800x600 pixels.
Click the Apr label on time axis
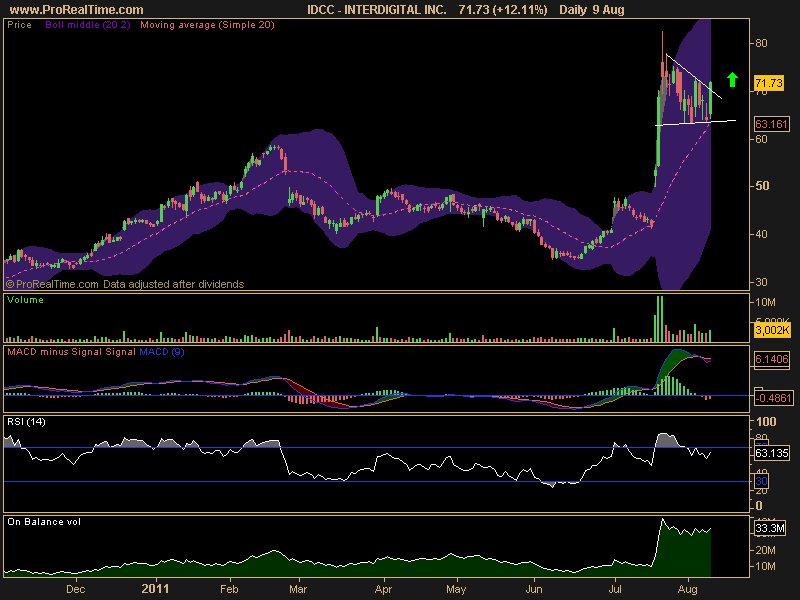[383, 589]
